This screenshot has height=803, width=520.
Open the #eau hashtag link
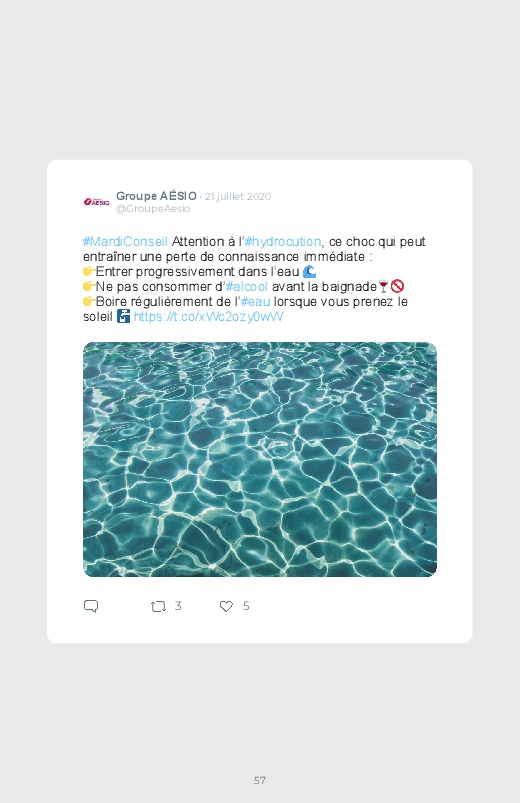click(255, 302)
